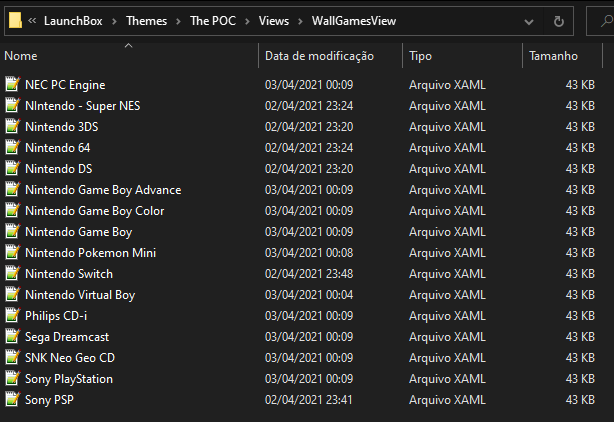Click date 02/04/2021 23:48 of Nintendo Switch
This screenshot has width=614, height=422.
click(x=309, y=274)
